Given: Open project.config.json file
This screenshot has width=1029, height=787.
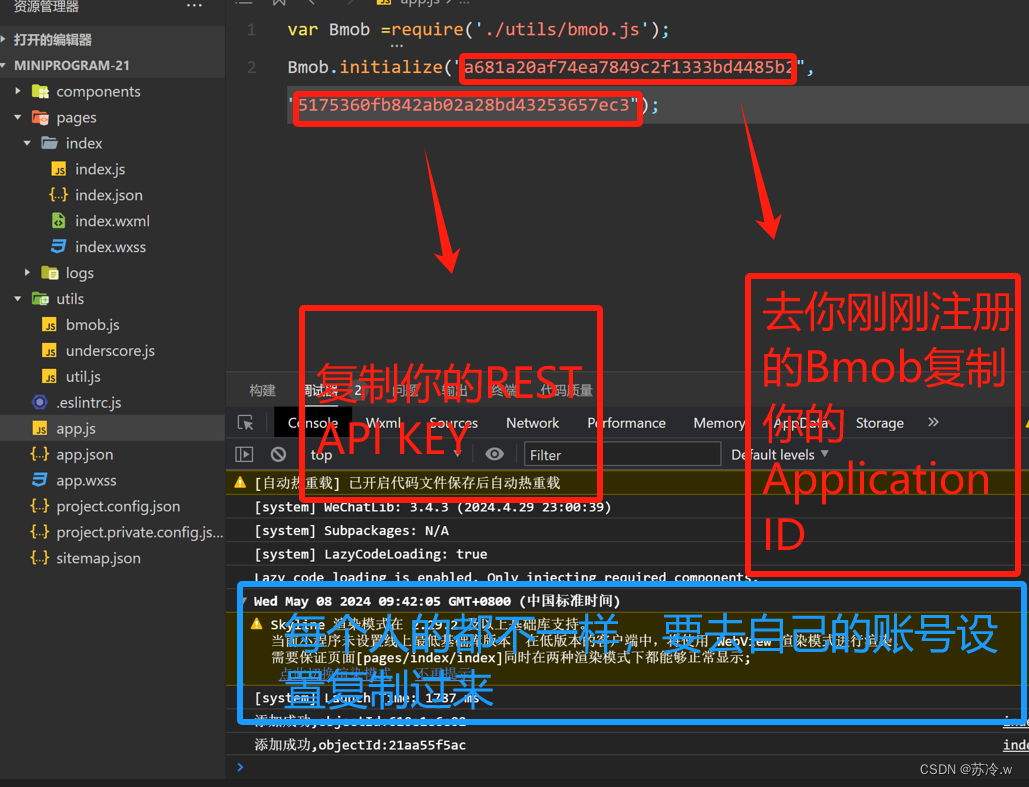Looking at the screenshot, I should point(118,506).
